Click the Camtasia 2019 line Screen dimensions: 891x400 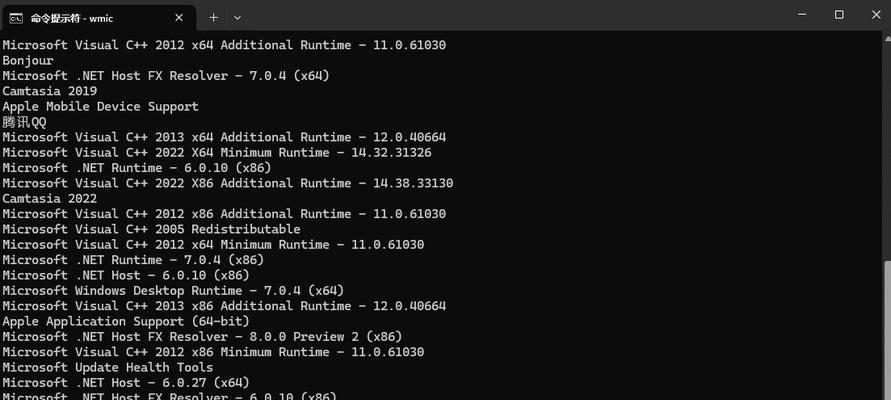point(44,91)
